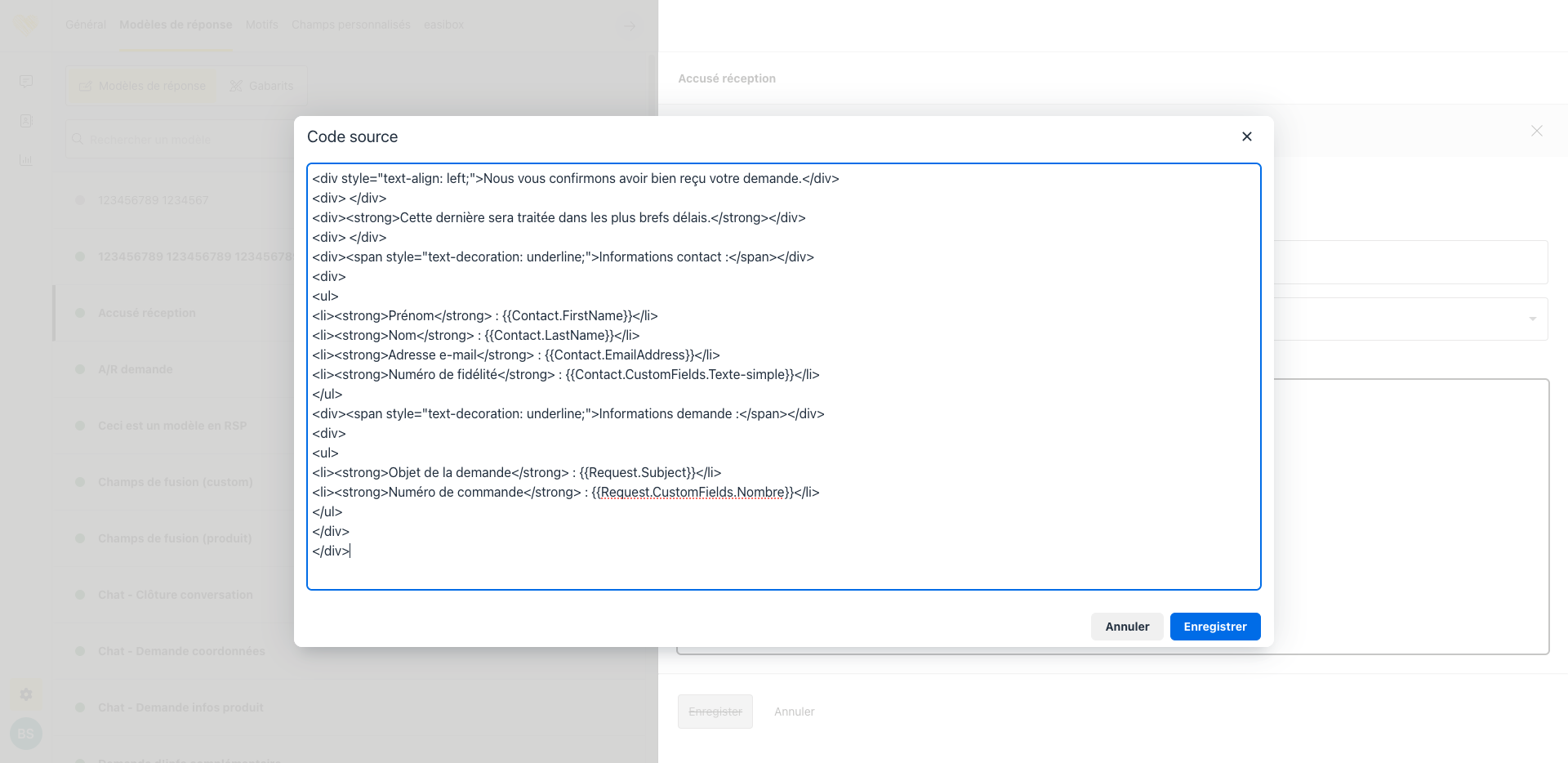Viewport: 1568px width, 763px height.
Task: Switch to the Général tab
Action: (86, 25)
